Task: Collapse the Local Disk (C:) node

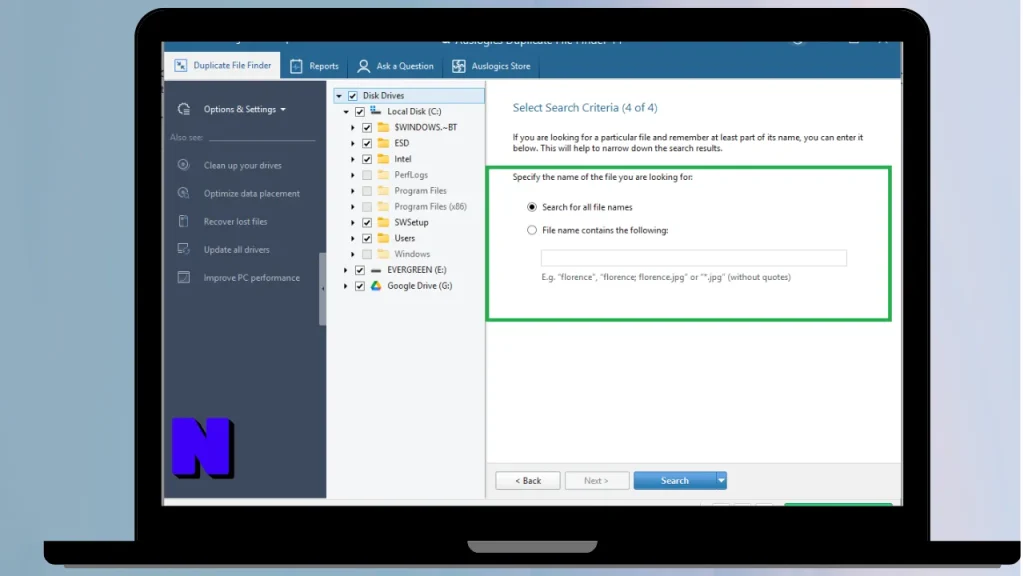Action: (346, 112)
